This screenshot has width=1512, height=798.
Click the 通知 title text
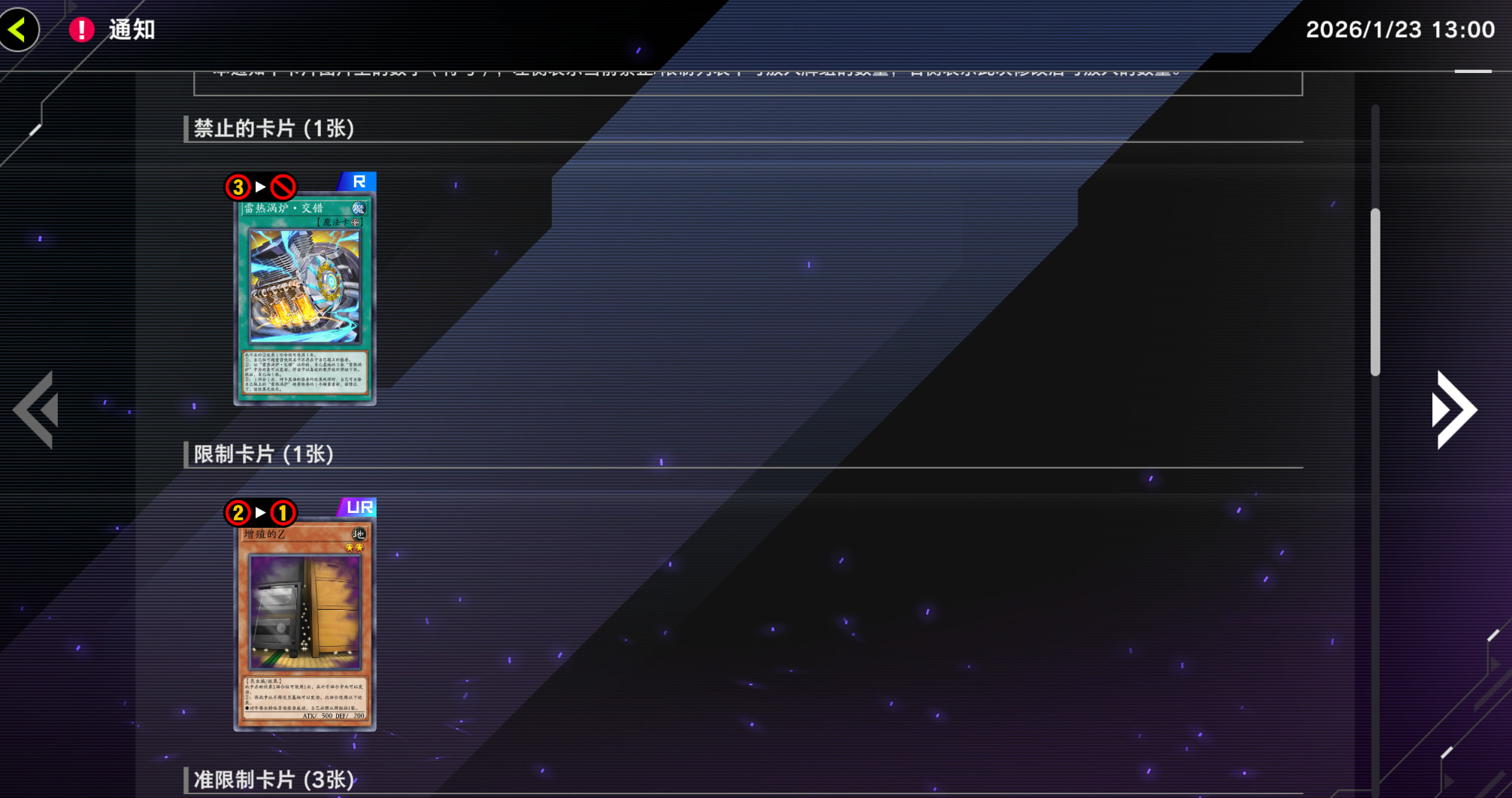[x=132, y=30]
